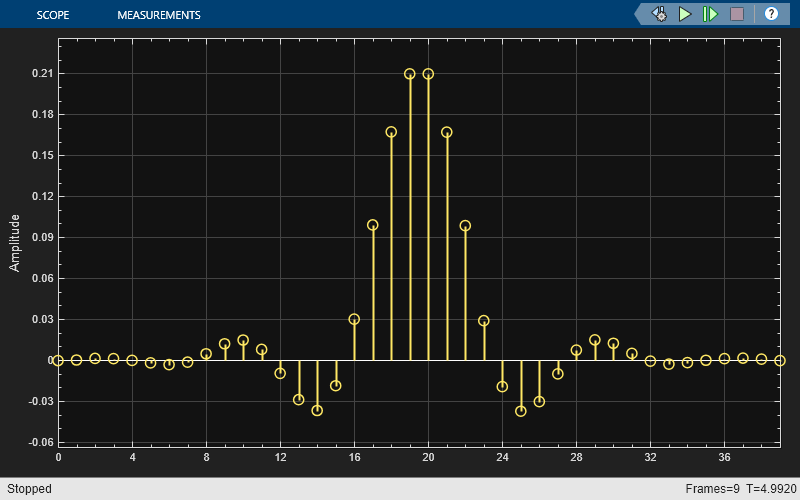Collapse the quick access toolbar left edge

click(639, 14)
